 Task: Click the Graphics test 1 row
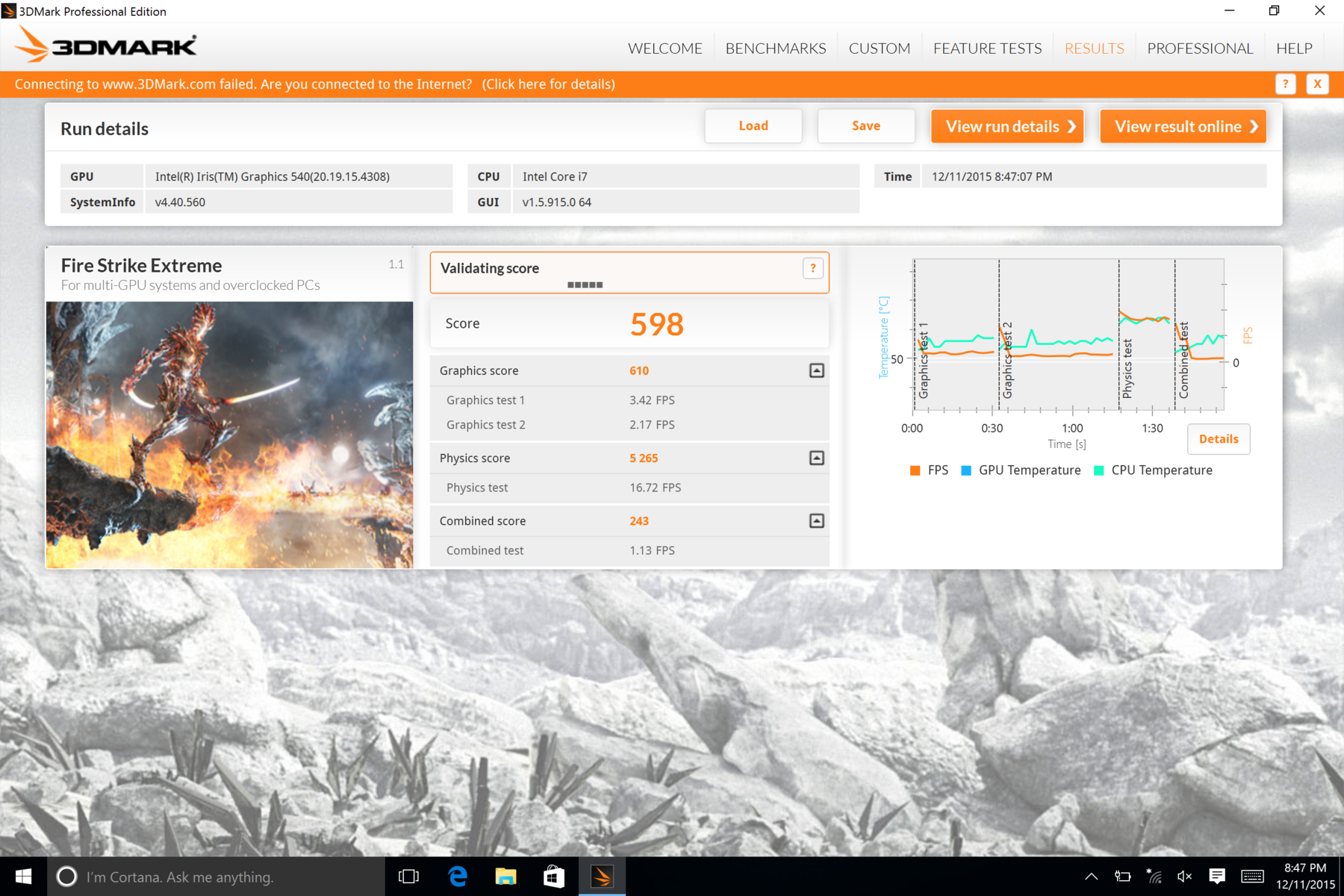click(x=629, y=400)
